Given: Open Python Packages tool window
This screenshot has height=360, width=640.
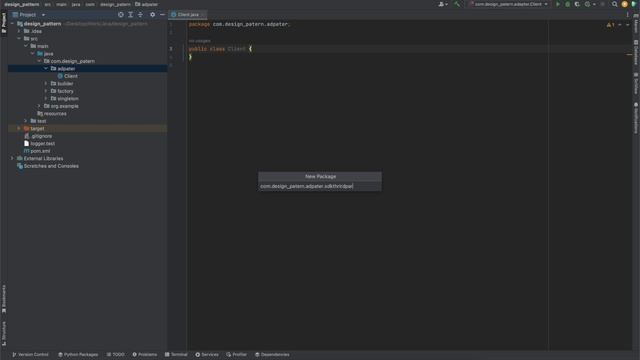Looking at the screenshot, I should pos(78,354).
